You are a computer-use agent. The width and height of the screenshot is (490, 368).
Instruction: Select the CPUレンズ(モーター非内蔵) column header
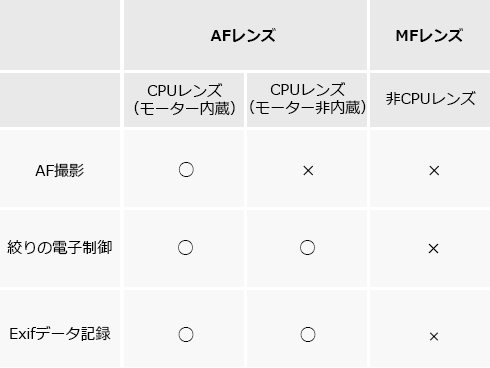(307, 100)
